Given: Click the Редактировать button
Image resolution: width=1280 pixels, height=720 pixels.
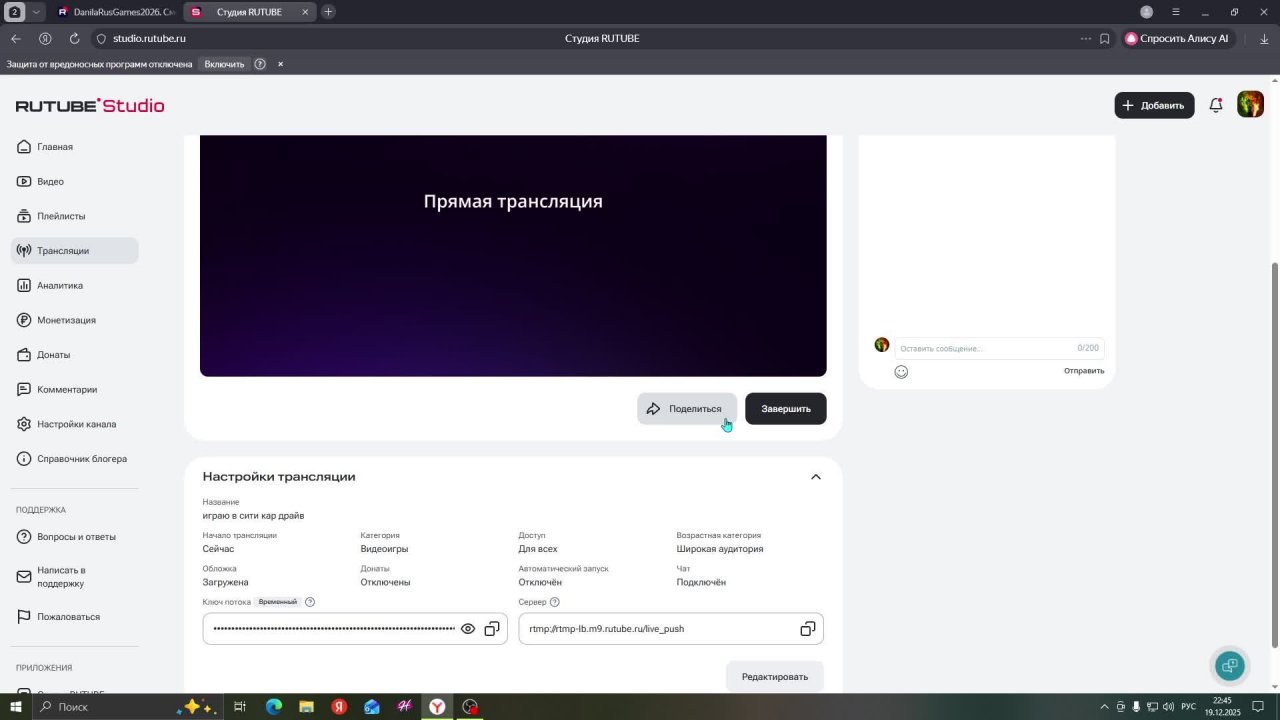Looking at the screenshot, I should pos(775,677).
